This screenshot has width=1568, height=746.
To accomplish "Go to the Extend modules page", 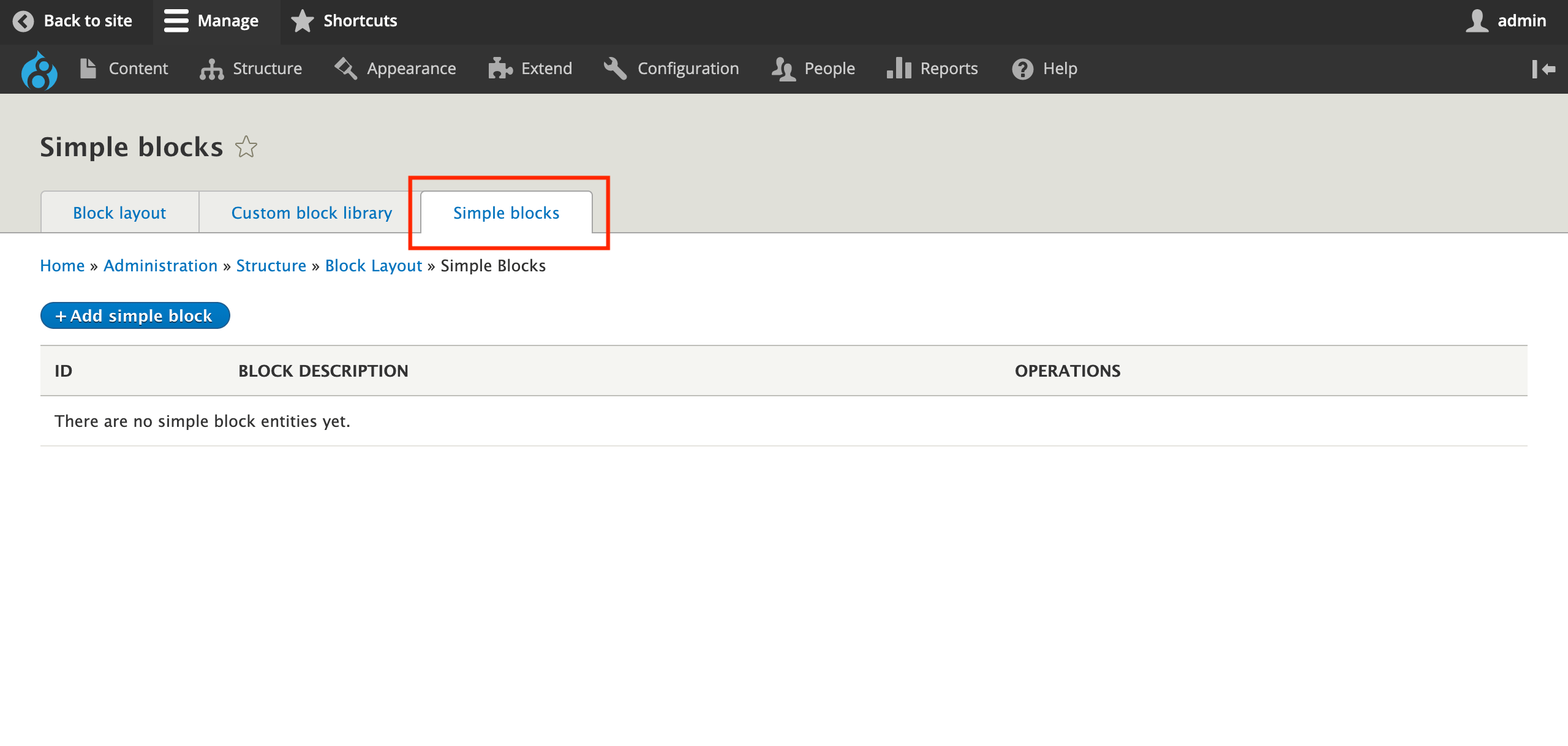I will tap(530, 69).
